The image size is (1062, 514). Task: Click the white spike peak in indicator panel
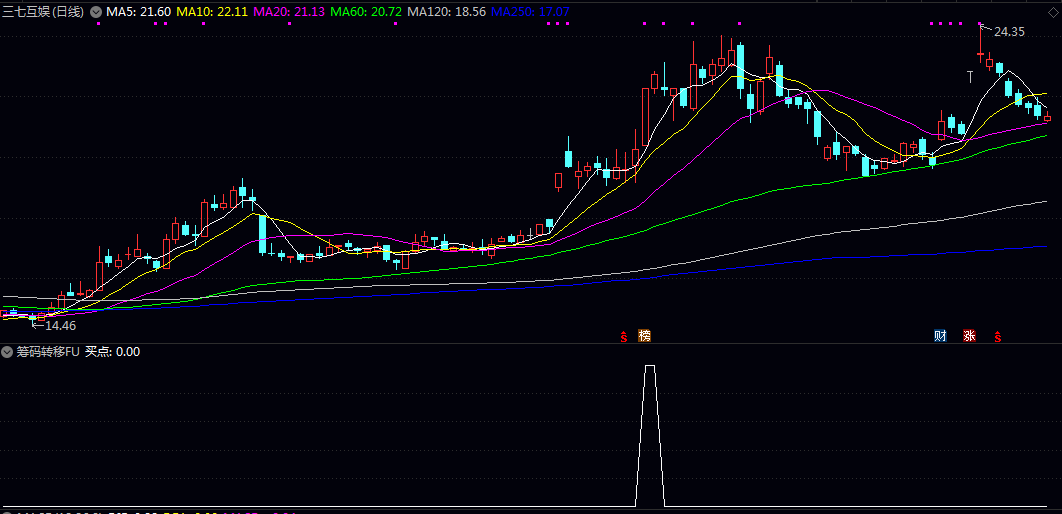[x=650, y=366]
